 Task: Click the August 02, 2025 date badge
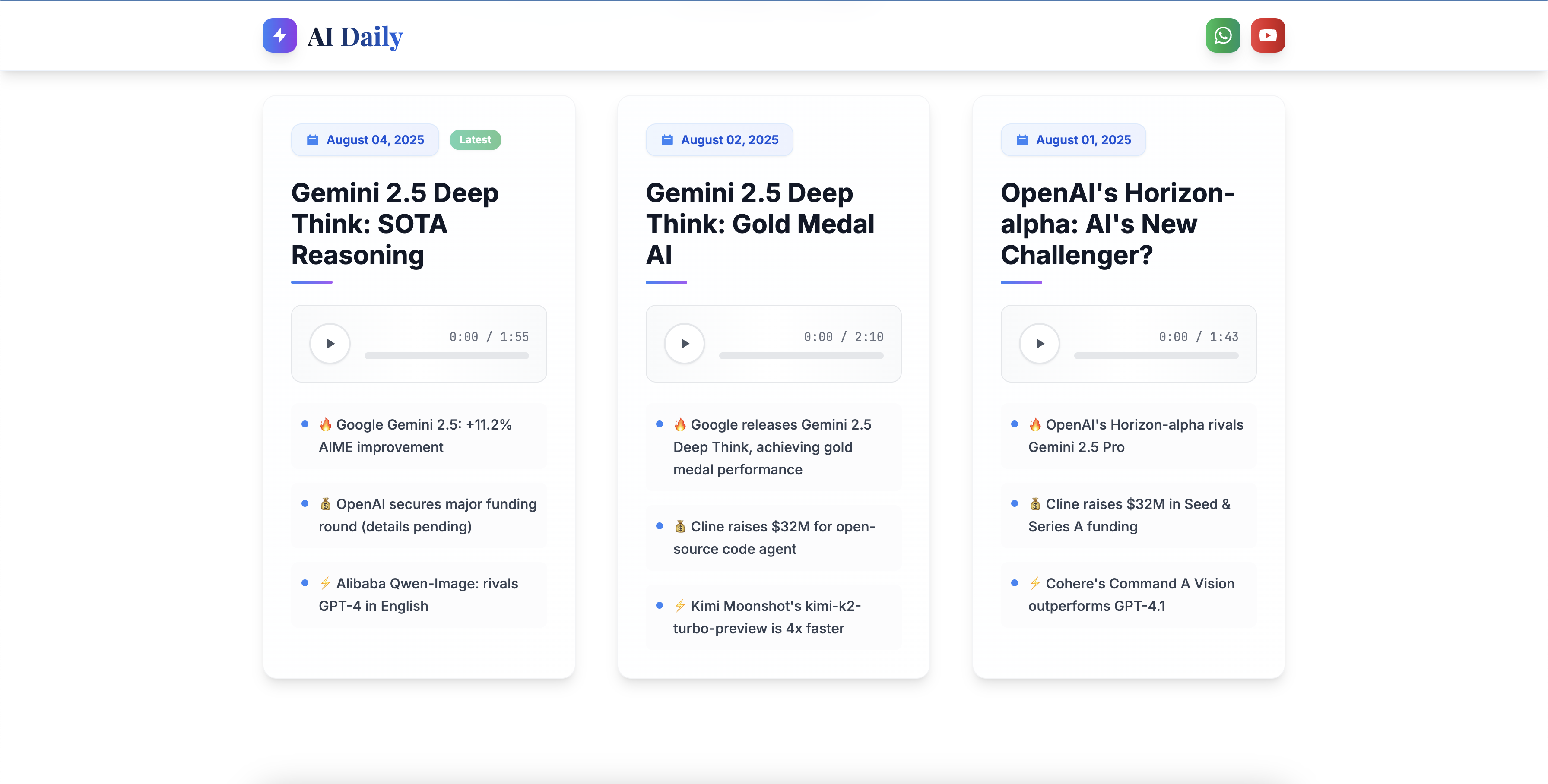(719, 140)
